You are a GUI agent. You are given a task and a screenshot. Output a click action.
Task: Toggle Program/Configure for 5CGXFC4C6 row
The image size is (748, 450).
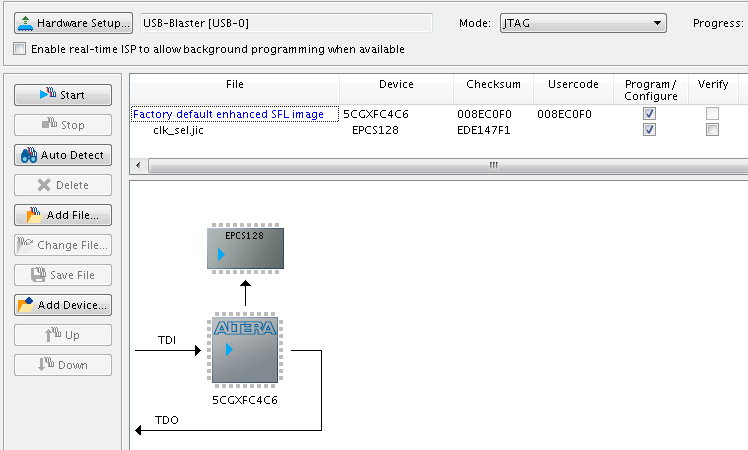[649, 114]
